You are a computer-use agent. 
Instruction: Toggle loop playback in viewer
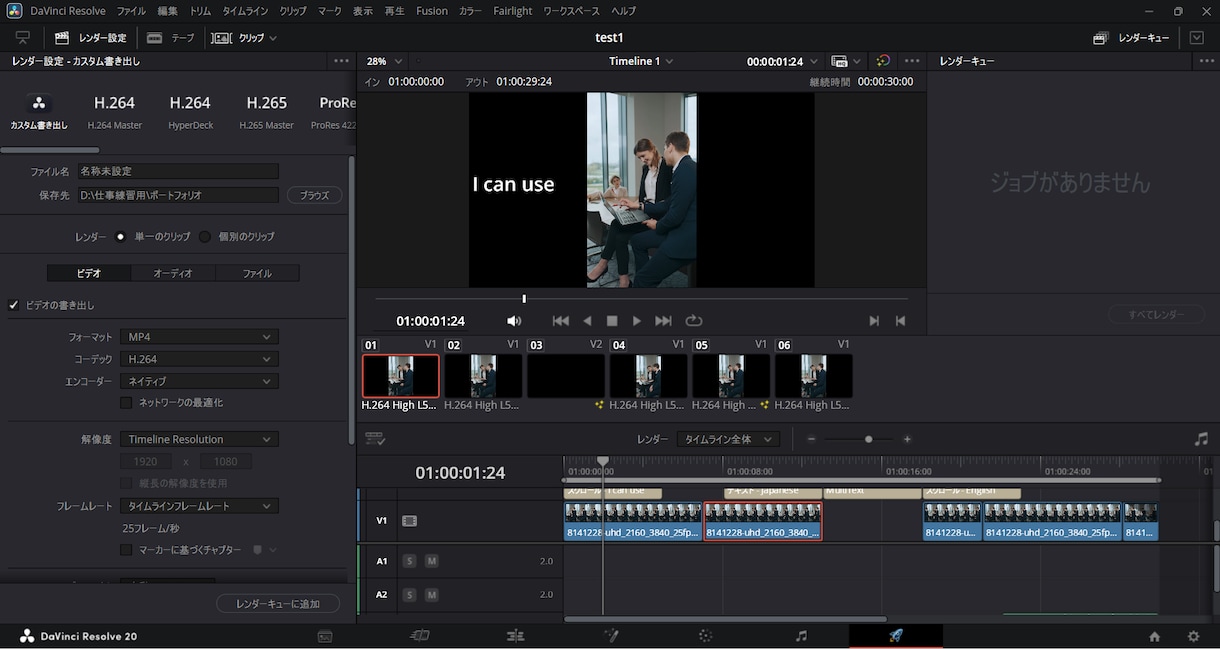click(x=694, y=321)
